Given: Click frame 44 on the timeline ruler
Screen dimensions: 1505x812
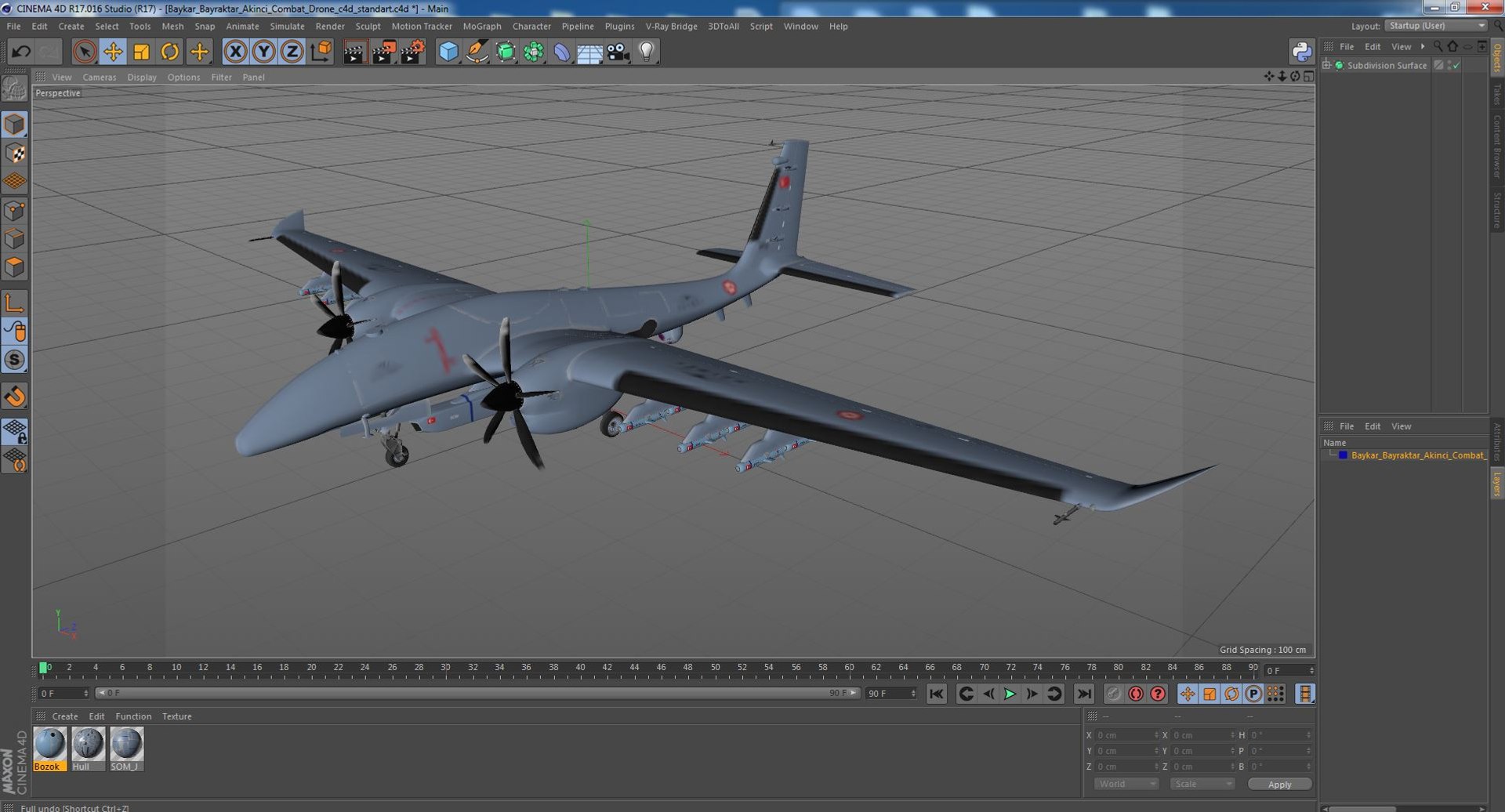Looking at the screenshot, I should [x=634, y=669].
